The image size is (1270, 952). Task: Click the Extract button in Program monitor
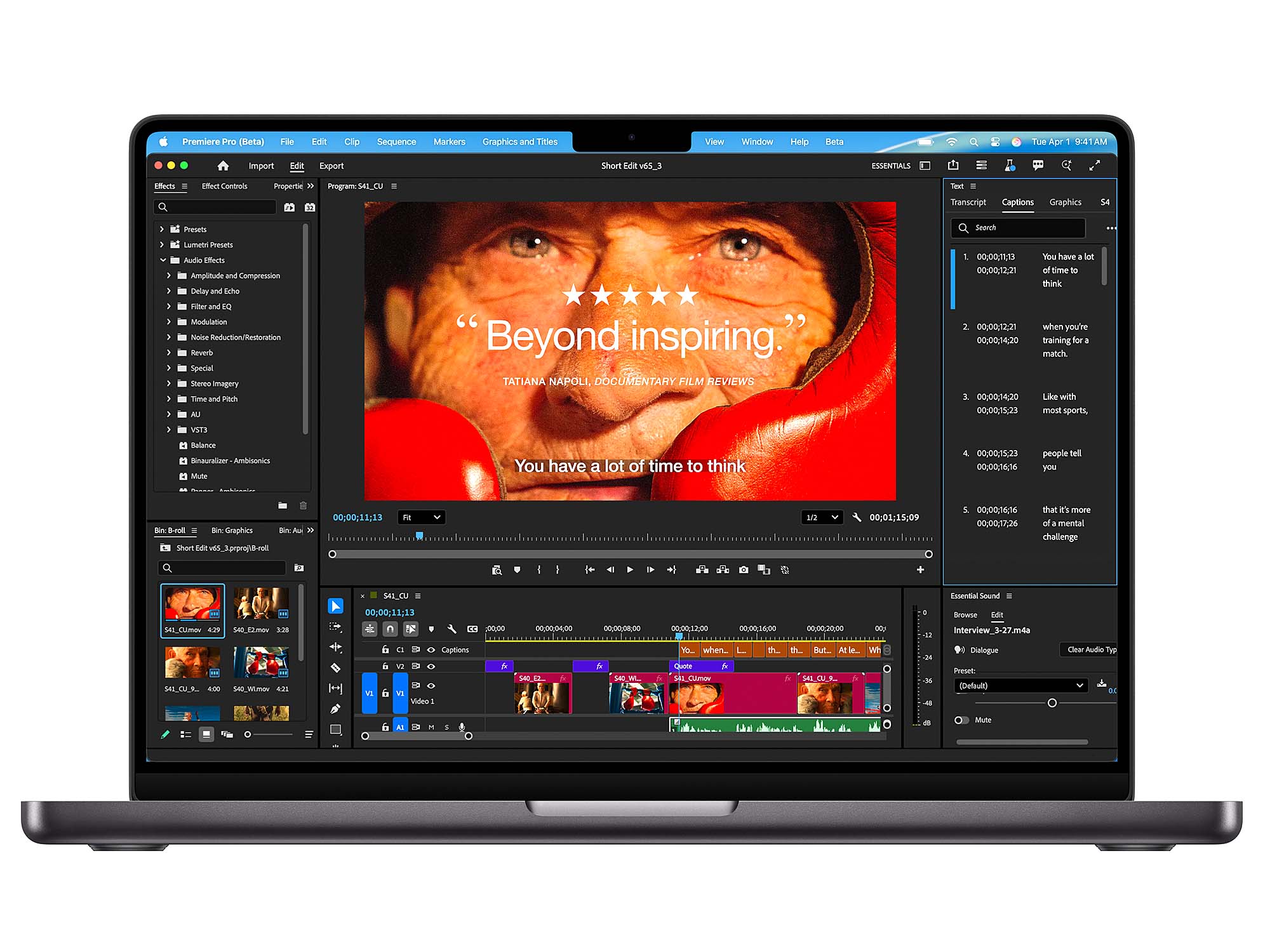[723, 570]
